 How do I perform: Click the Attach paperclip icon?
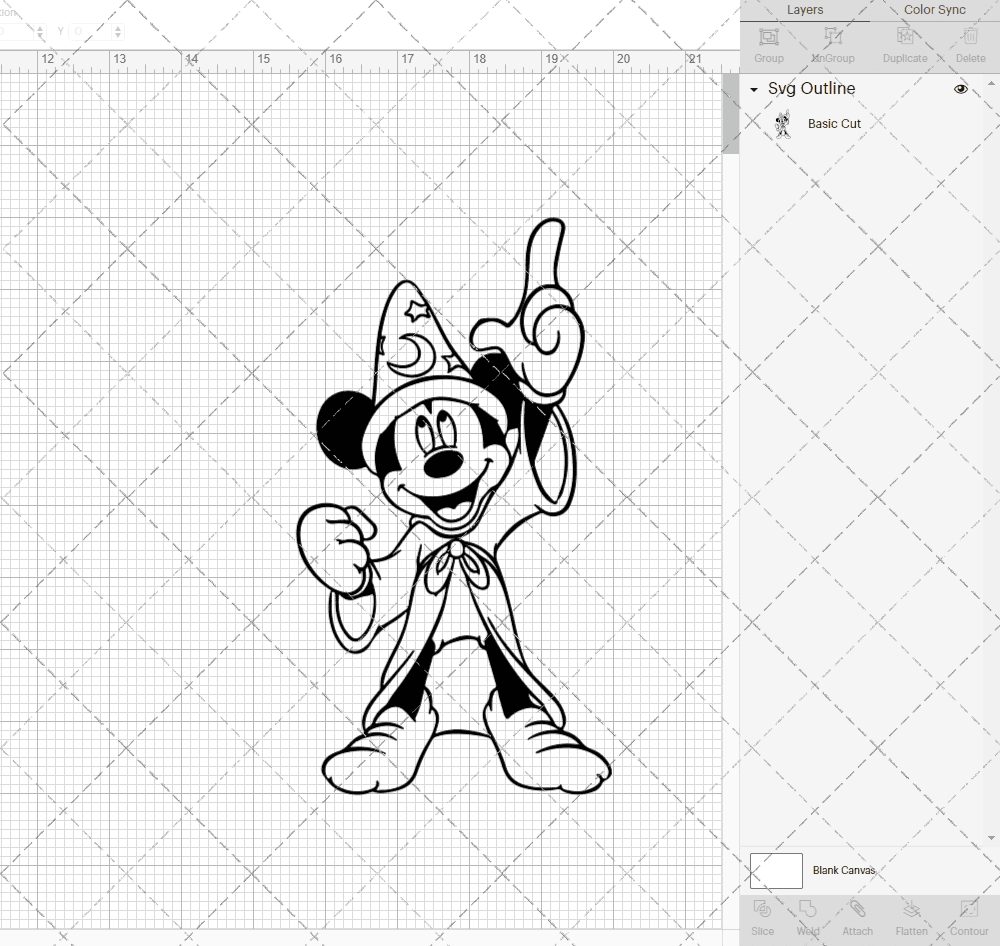point(857,909)
